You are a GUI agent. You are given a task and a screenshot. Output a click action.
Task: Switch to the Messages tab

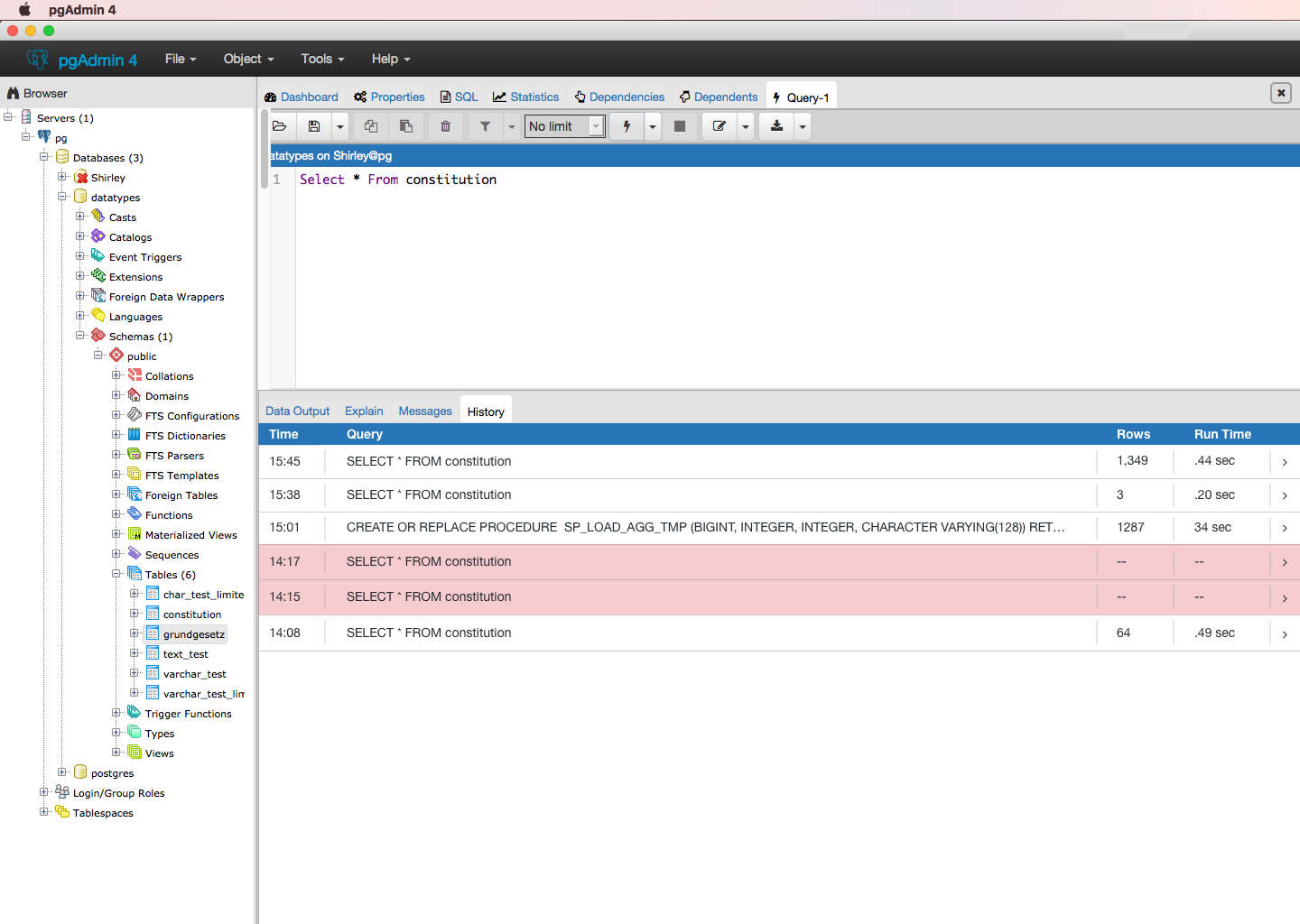pos(424,411)
